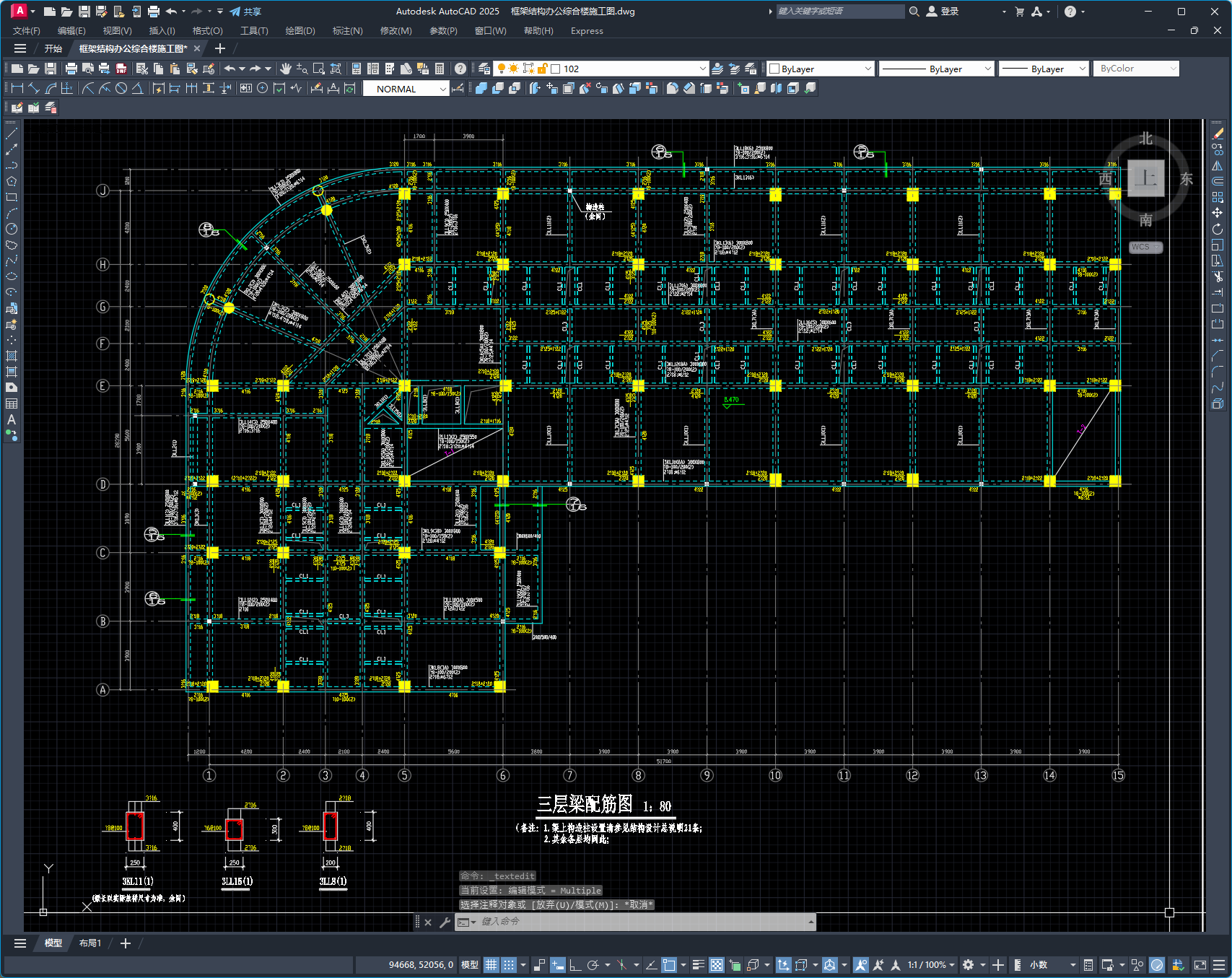Select the Diameter dimension tool
The height and width of the screenshot is (978, 1232).
tap(121, 88)
